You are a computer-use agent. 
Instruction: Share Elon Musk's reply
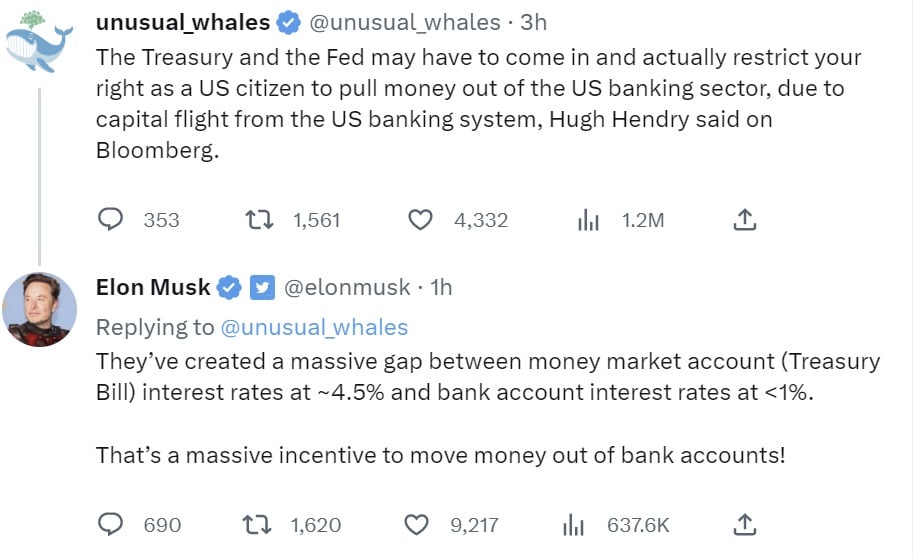point(744,524)
